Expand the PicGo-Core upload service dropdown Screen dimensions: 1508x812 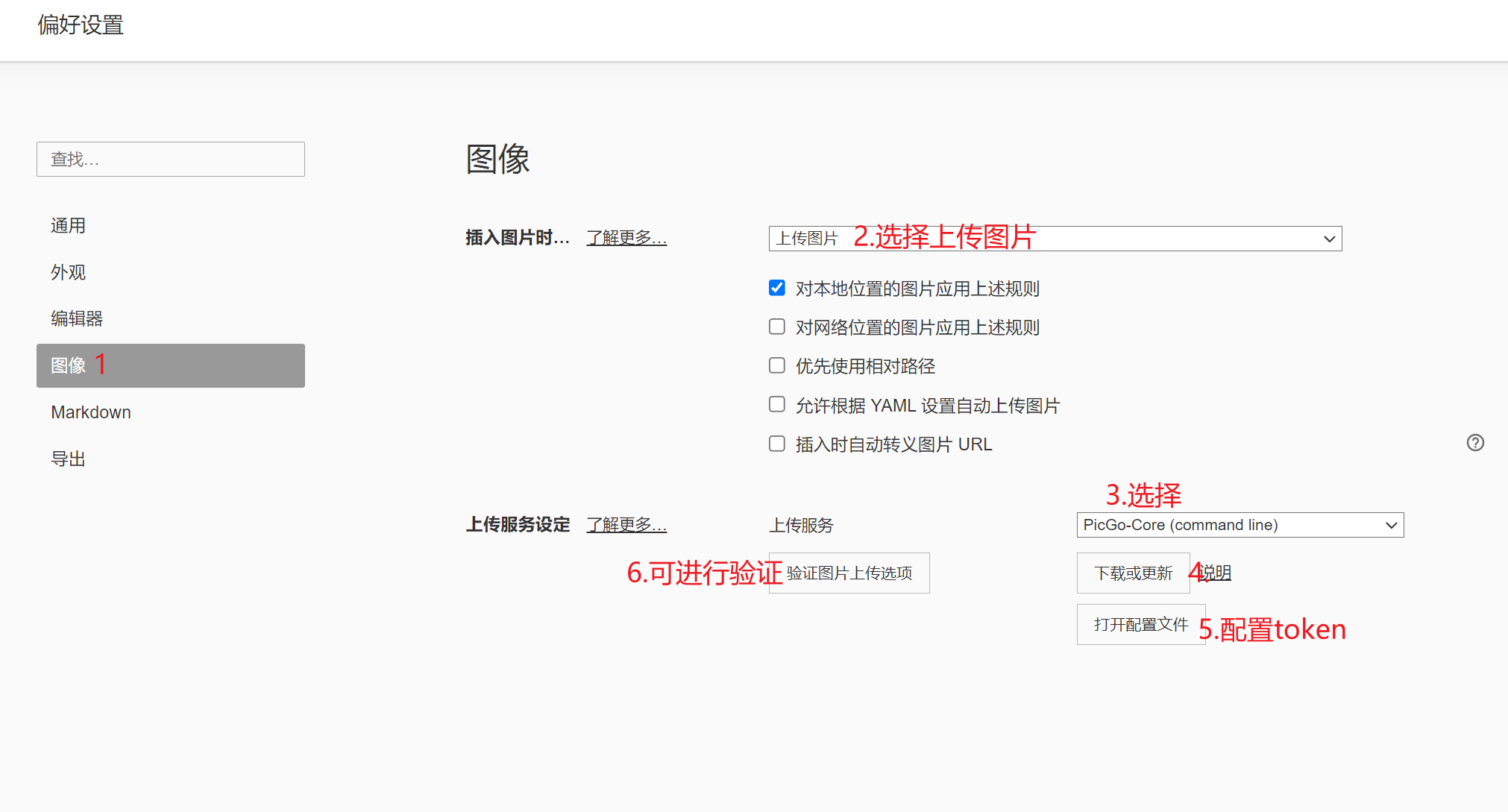point(1240,525)
